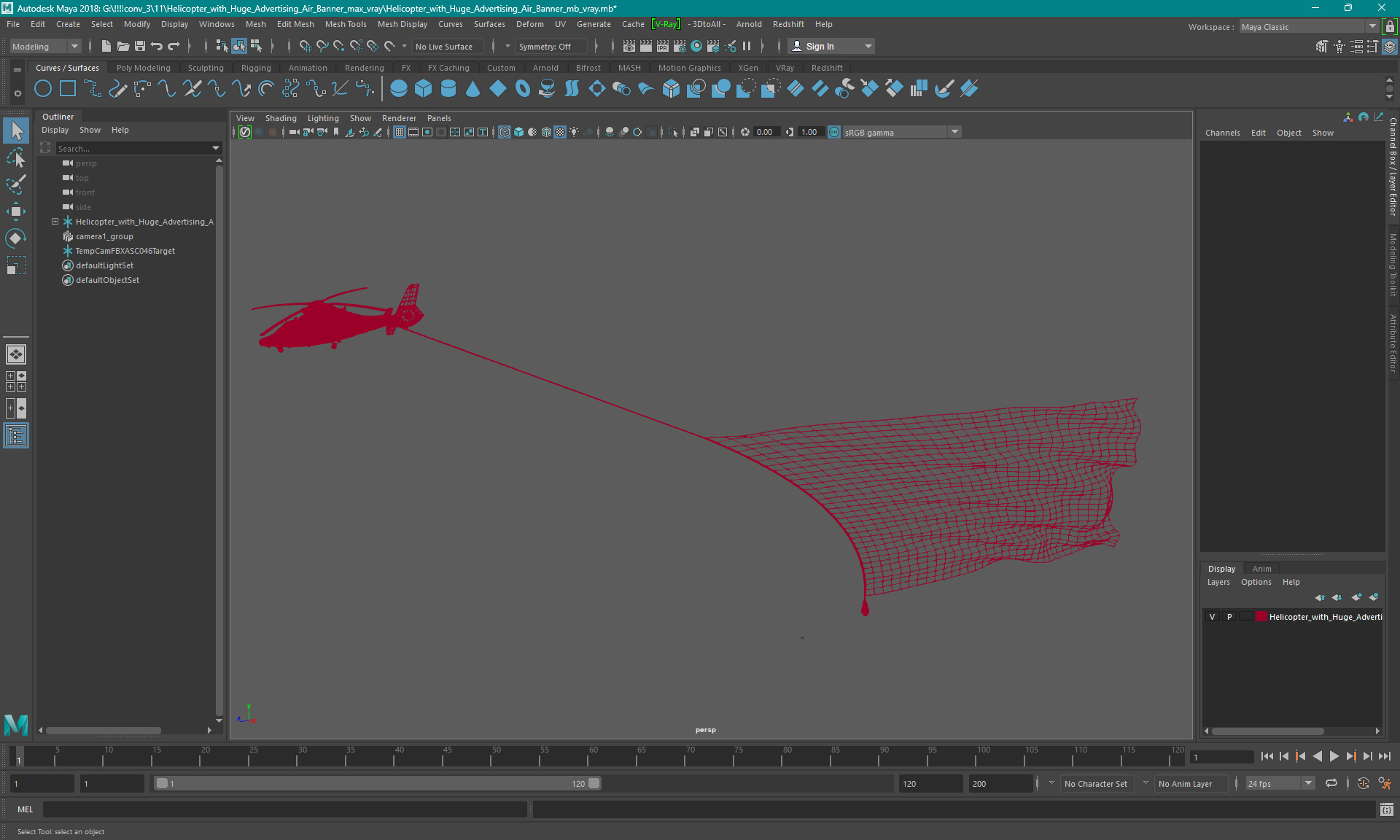Toggle viewport wireframe display button
Screen dimensions: 1400x840
(x=505, y=132)
